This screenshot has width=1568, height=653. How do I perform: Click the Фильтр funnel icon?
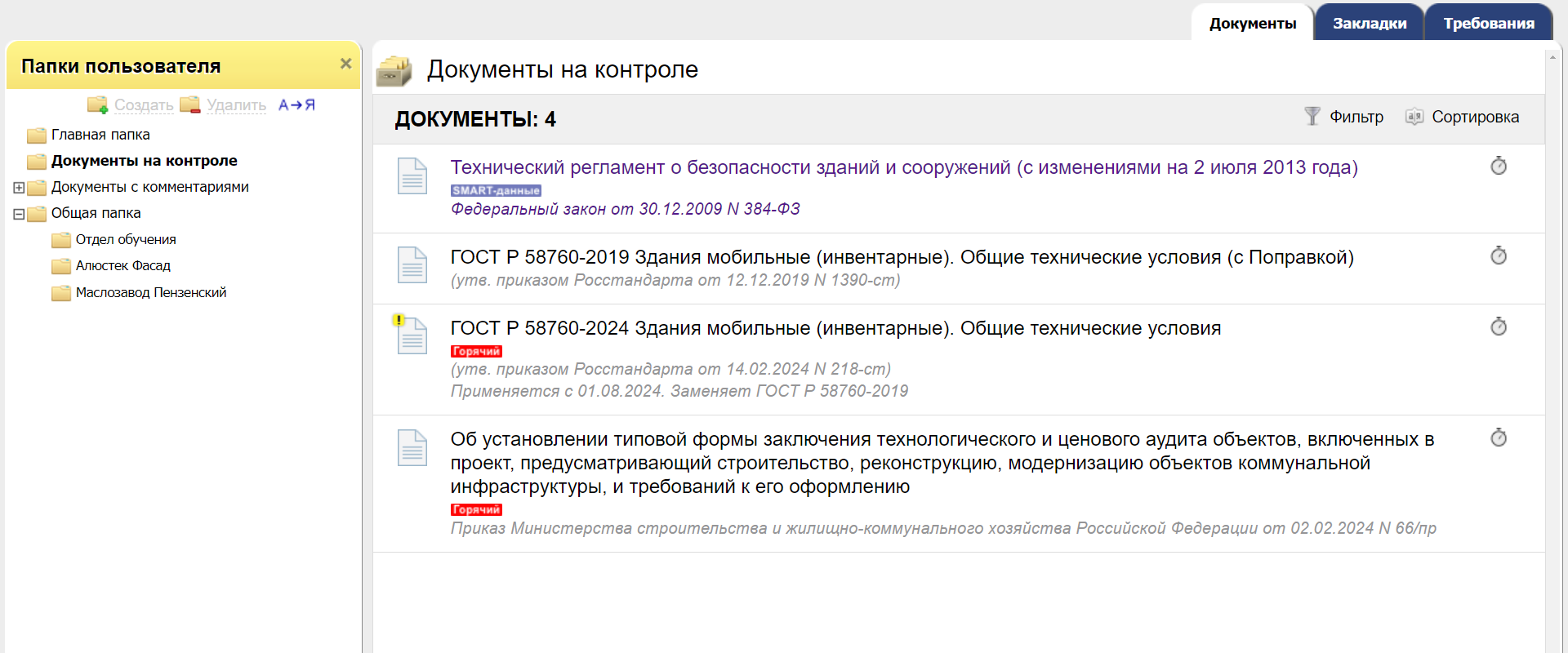(1312, 116)
